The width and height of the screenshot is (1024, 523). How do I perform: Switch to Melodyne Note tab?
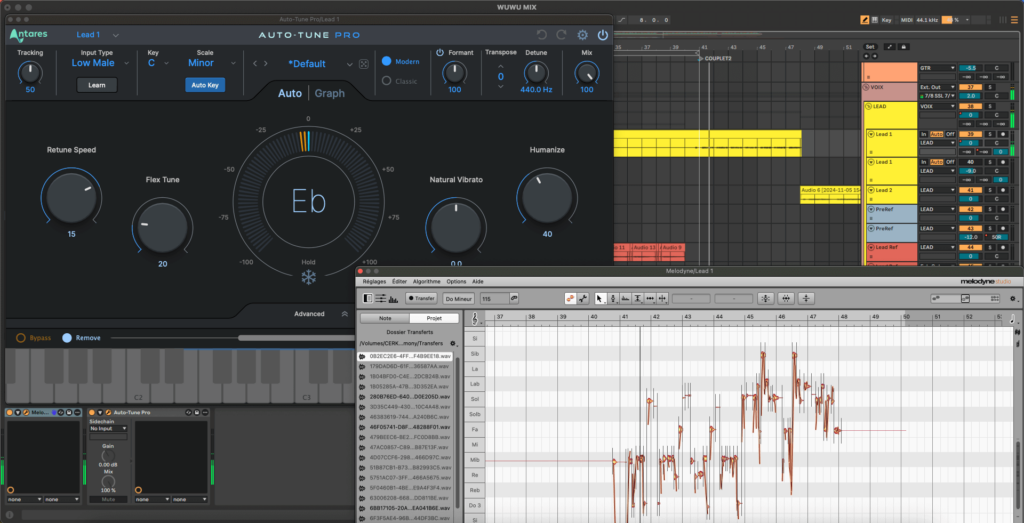(x=385, y=319)
